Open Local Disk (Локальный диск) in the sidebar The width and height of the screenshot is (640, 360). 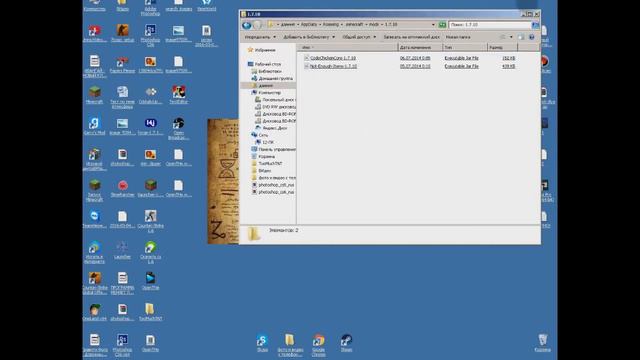pyautogui.click(x=276, y=100)
